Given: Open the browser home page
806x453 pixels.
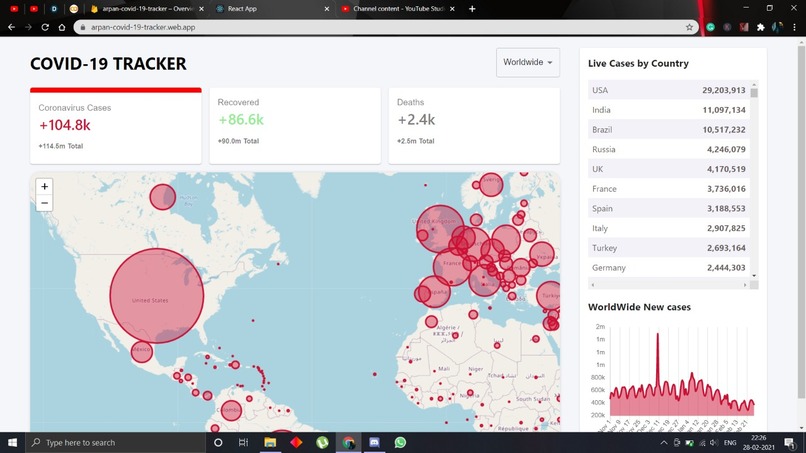Looking at the screenshot, I should coord(62,27).
